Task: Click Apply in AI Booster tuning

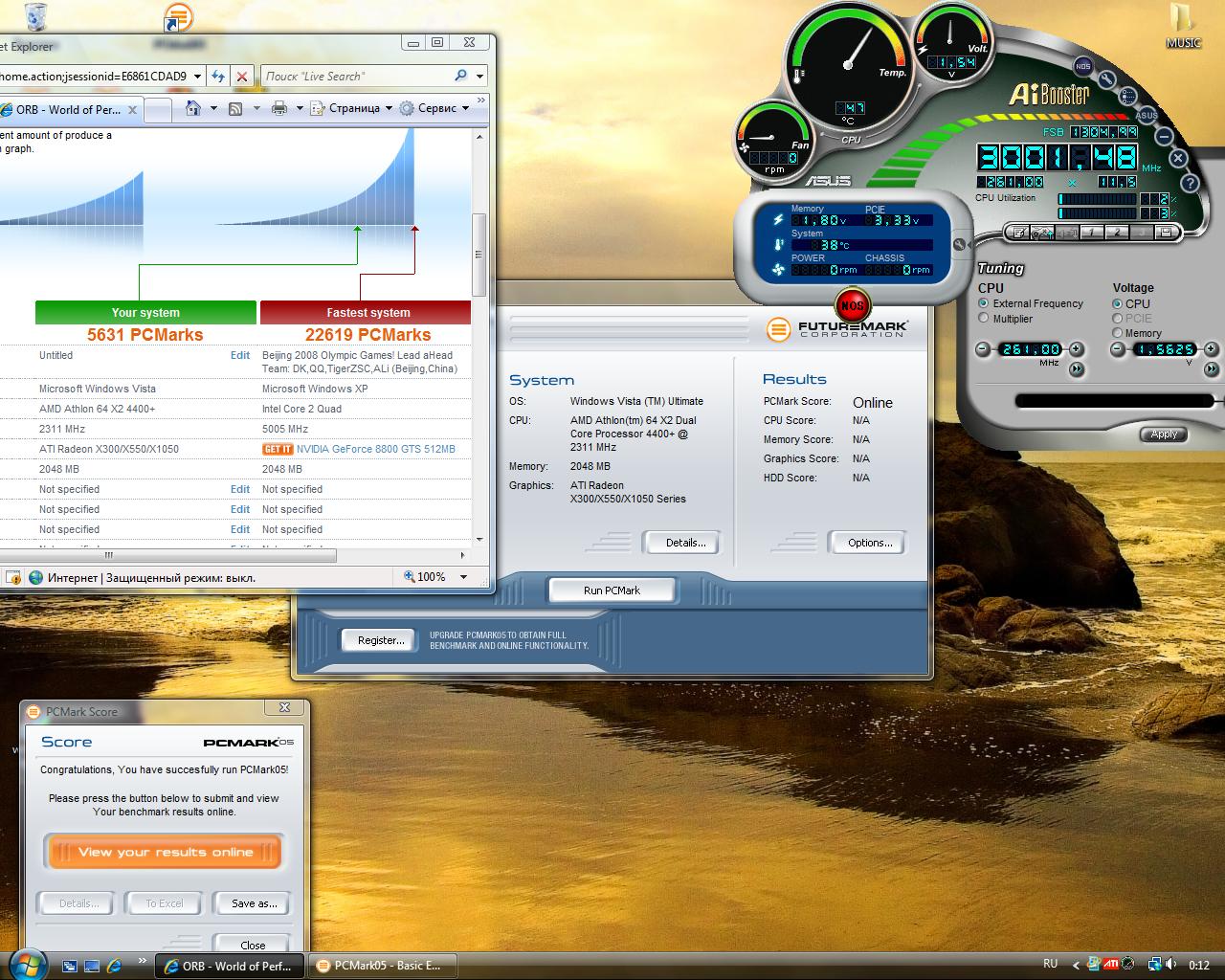Action: point(1164,434)
